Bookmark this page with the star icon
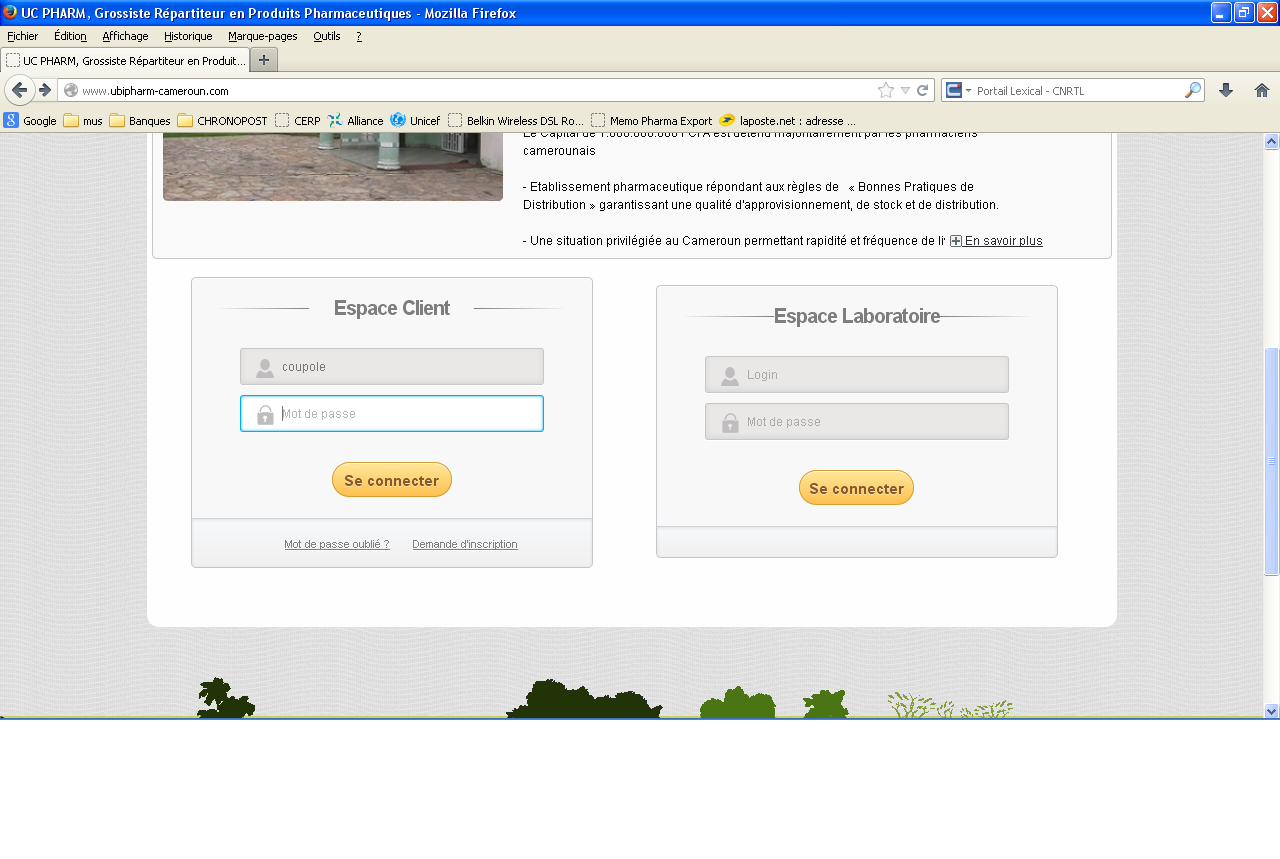Screen dimensions: 1280x859 pyautogui.click(x=886, y=90)
